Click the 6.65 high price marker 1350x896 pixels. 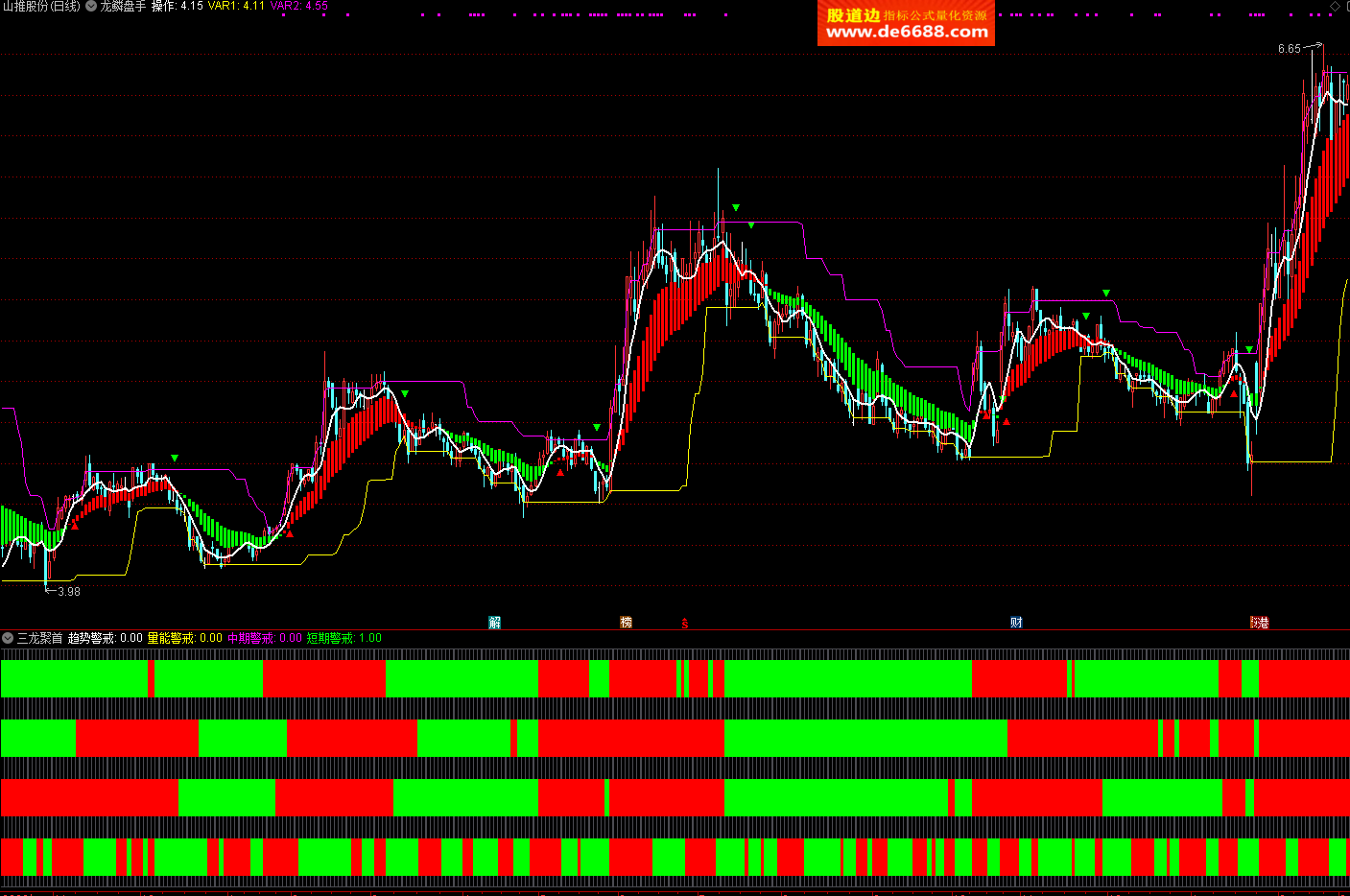1289,49
